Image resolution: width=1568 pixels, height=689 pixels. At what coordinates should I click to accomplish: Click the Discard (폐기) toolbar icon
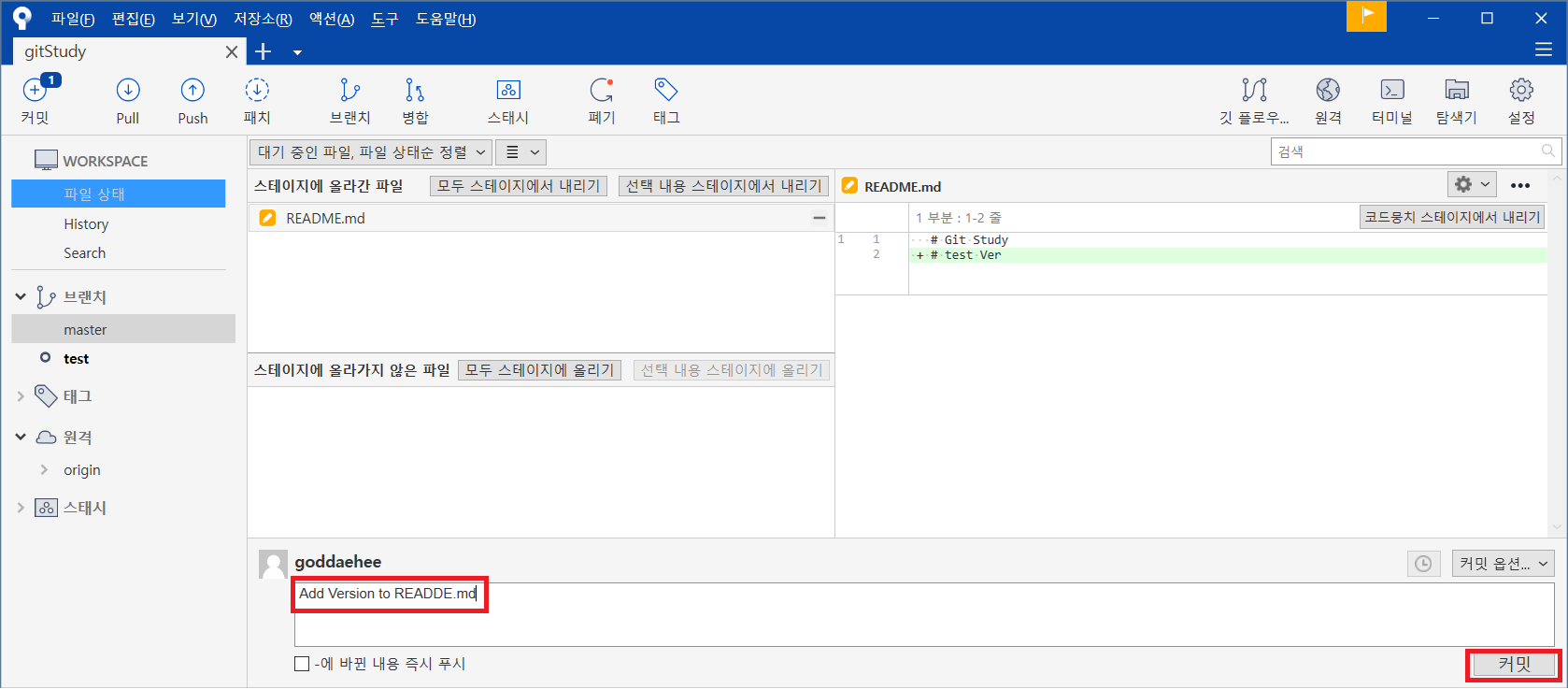pos(602,90)
